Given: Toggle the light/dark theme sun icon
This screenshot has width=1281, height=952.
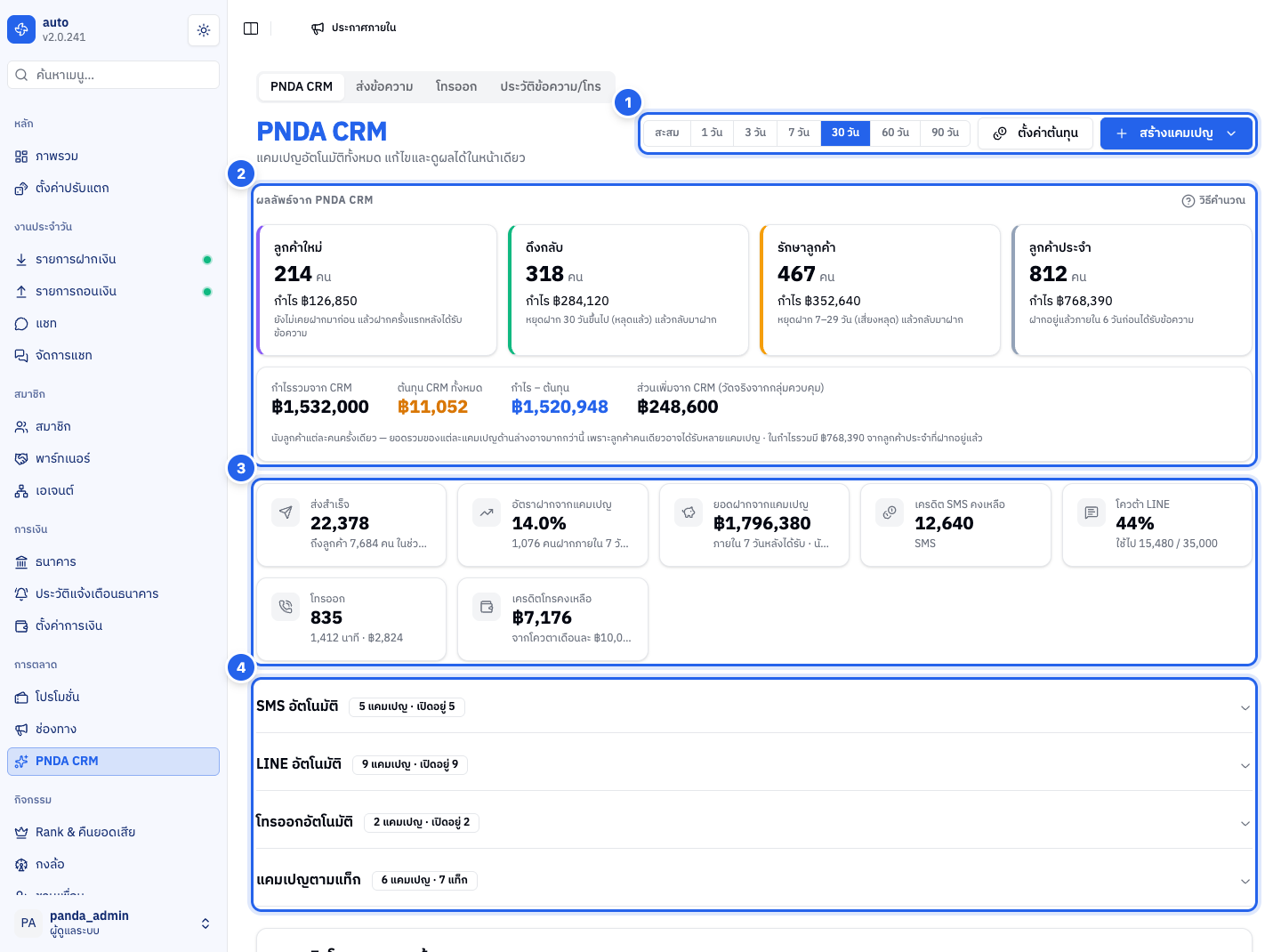Looking at the screenshot, I should click(204, 30).
